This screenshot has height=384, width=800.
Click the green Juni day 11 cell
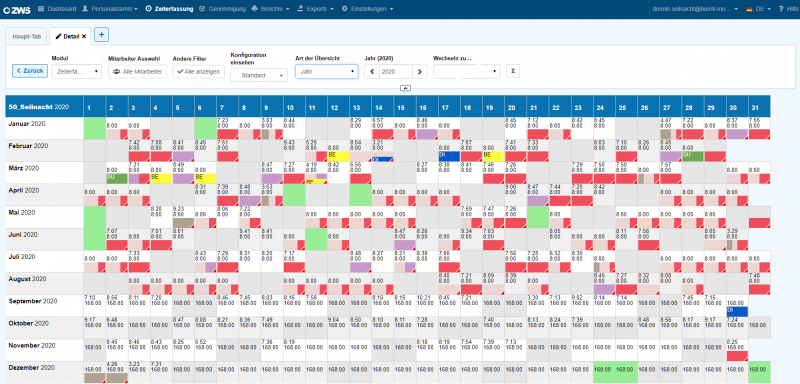click(x=316, y=239)
